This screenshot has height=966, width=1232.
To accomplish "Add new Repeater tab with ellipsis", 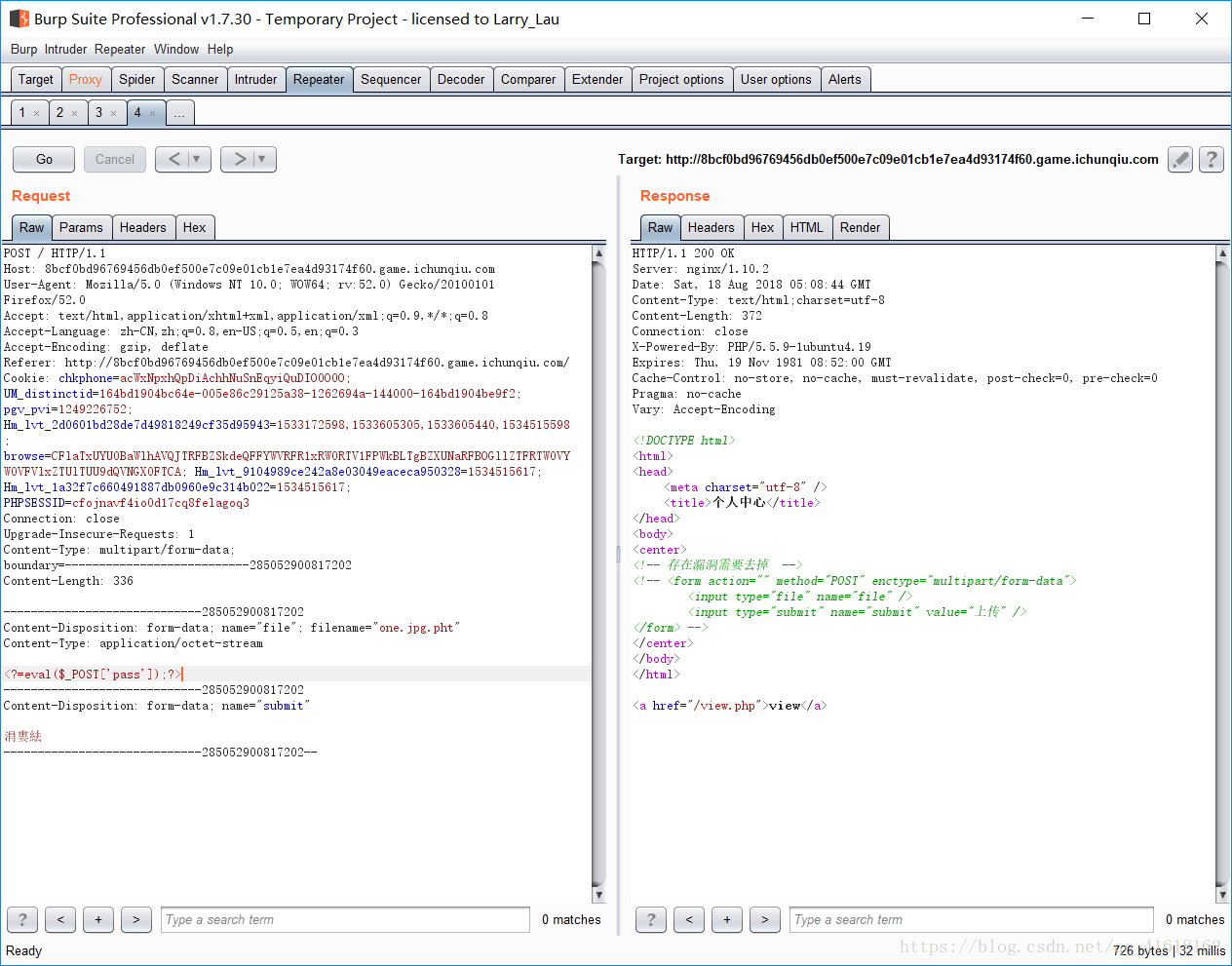I will click(179, 113).
